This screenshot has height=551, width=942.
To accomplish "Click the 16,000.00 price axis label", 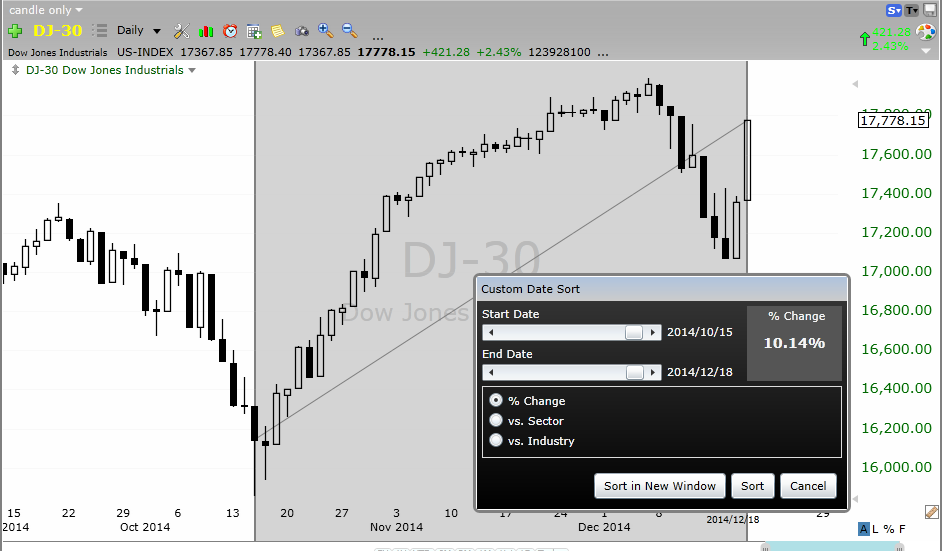I will click(x=896, y=467).
